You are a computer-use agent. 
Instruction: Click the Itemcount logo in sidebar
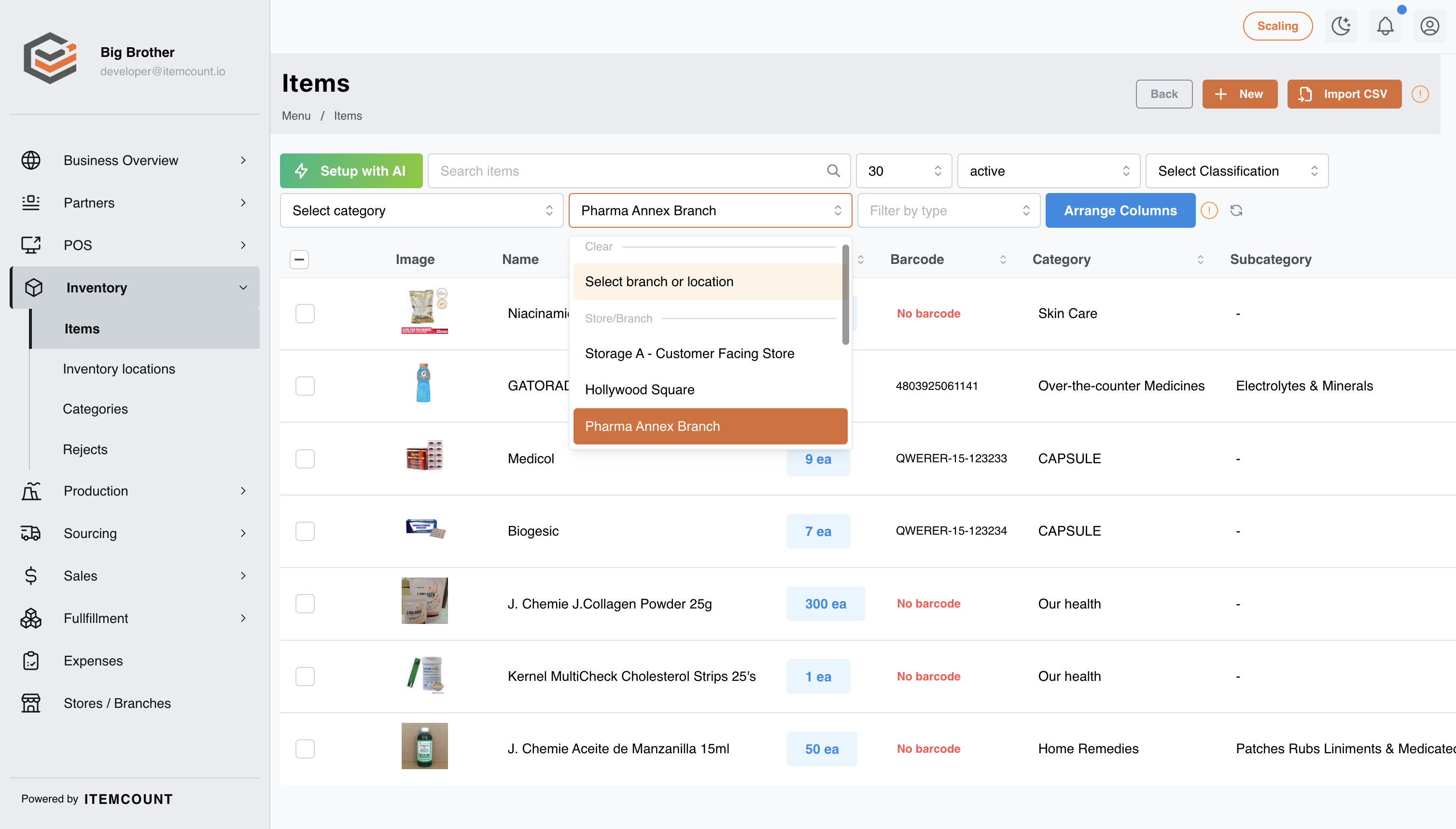50,58
